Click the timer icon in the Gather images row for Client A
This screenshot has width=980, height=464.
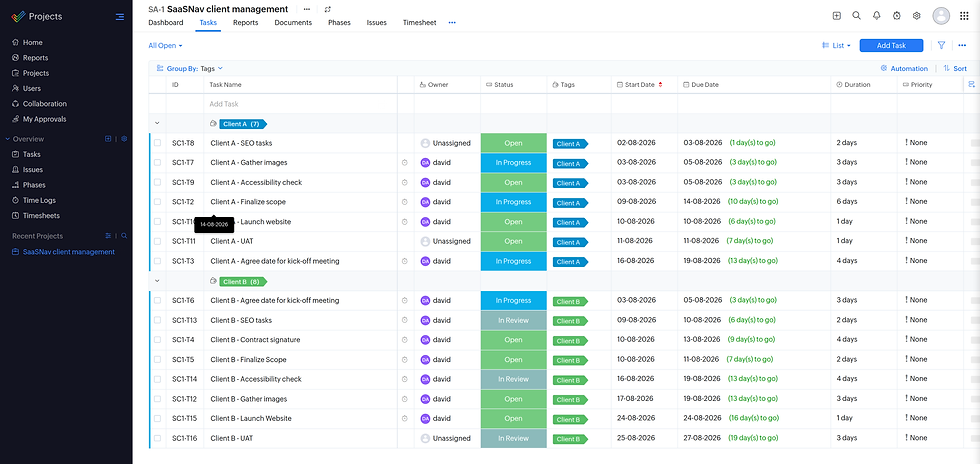[x=404, y=163]
